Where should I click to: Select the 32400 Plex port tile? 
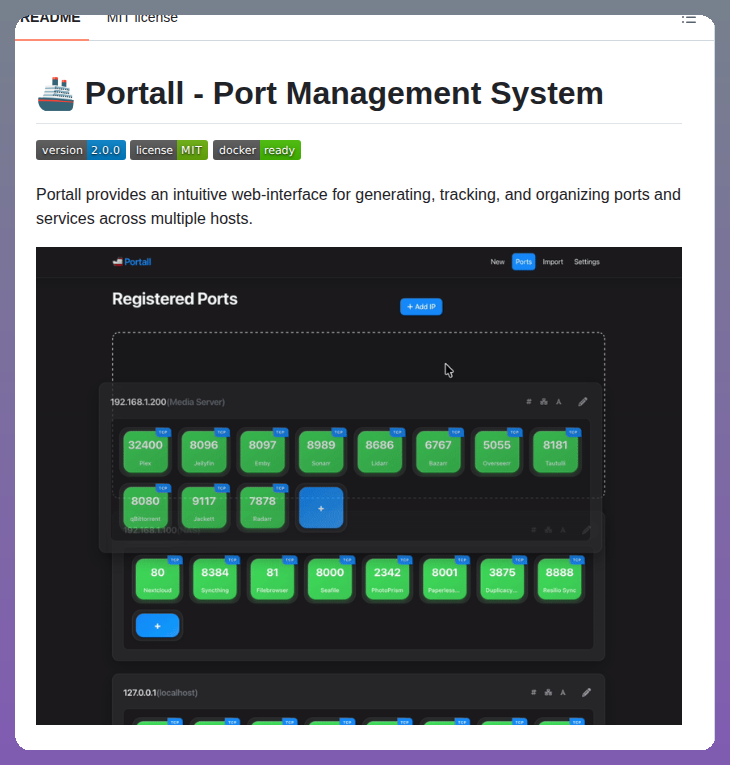click(145, 452)
